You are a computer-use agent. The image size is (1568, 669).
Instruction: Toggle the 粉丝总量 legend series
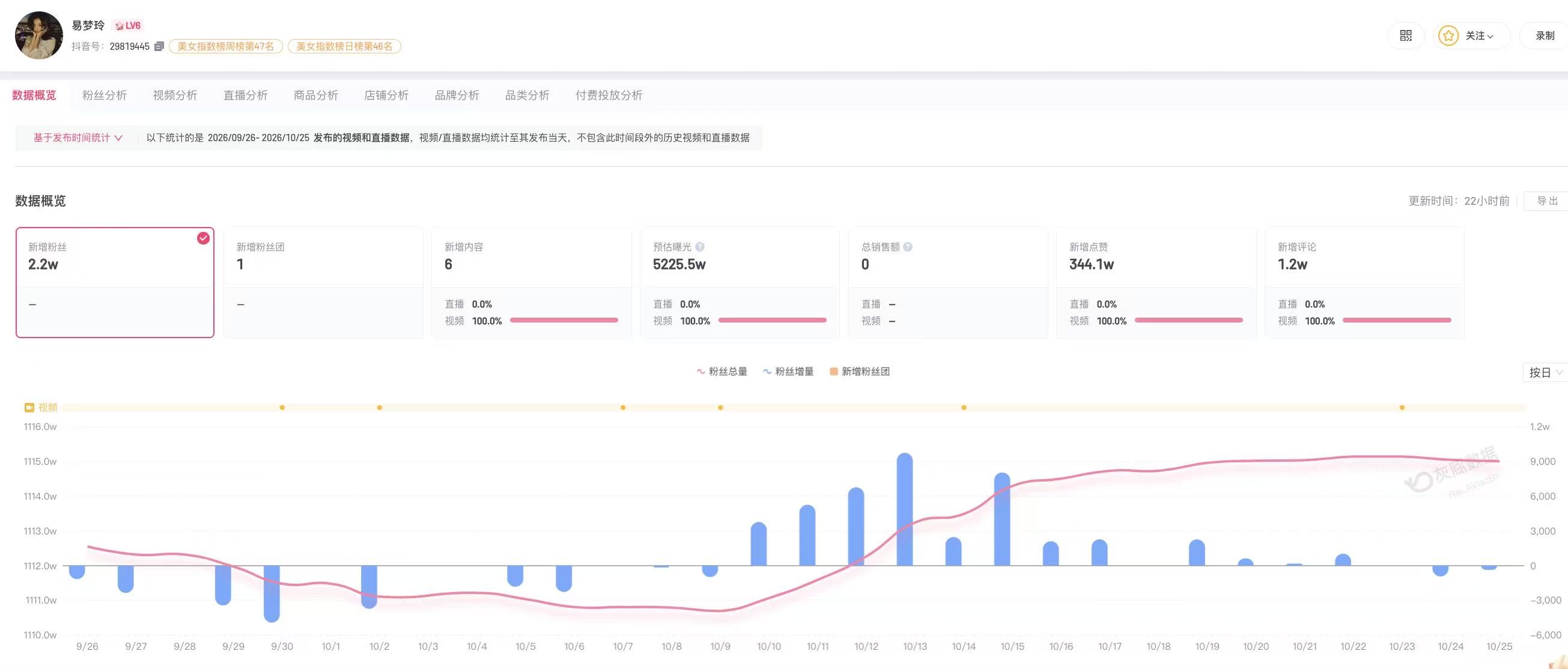click(x=722, y=371)
